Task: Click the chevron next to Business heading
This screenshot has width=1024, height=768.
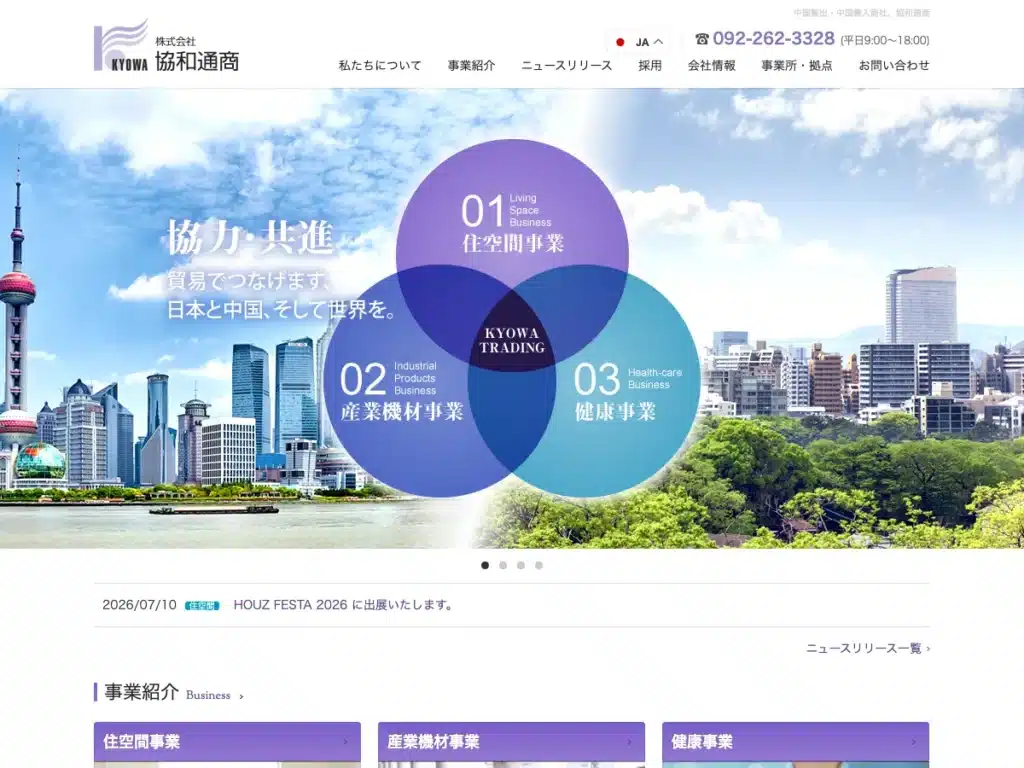Action: click(242, 697)
